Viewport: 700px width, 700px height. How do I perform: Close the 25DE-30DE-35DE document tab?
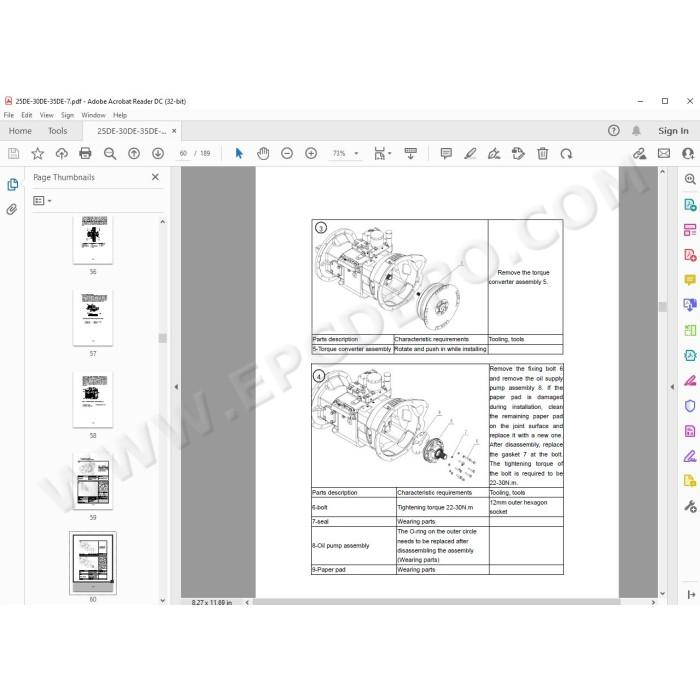(x=174, y=131)
